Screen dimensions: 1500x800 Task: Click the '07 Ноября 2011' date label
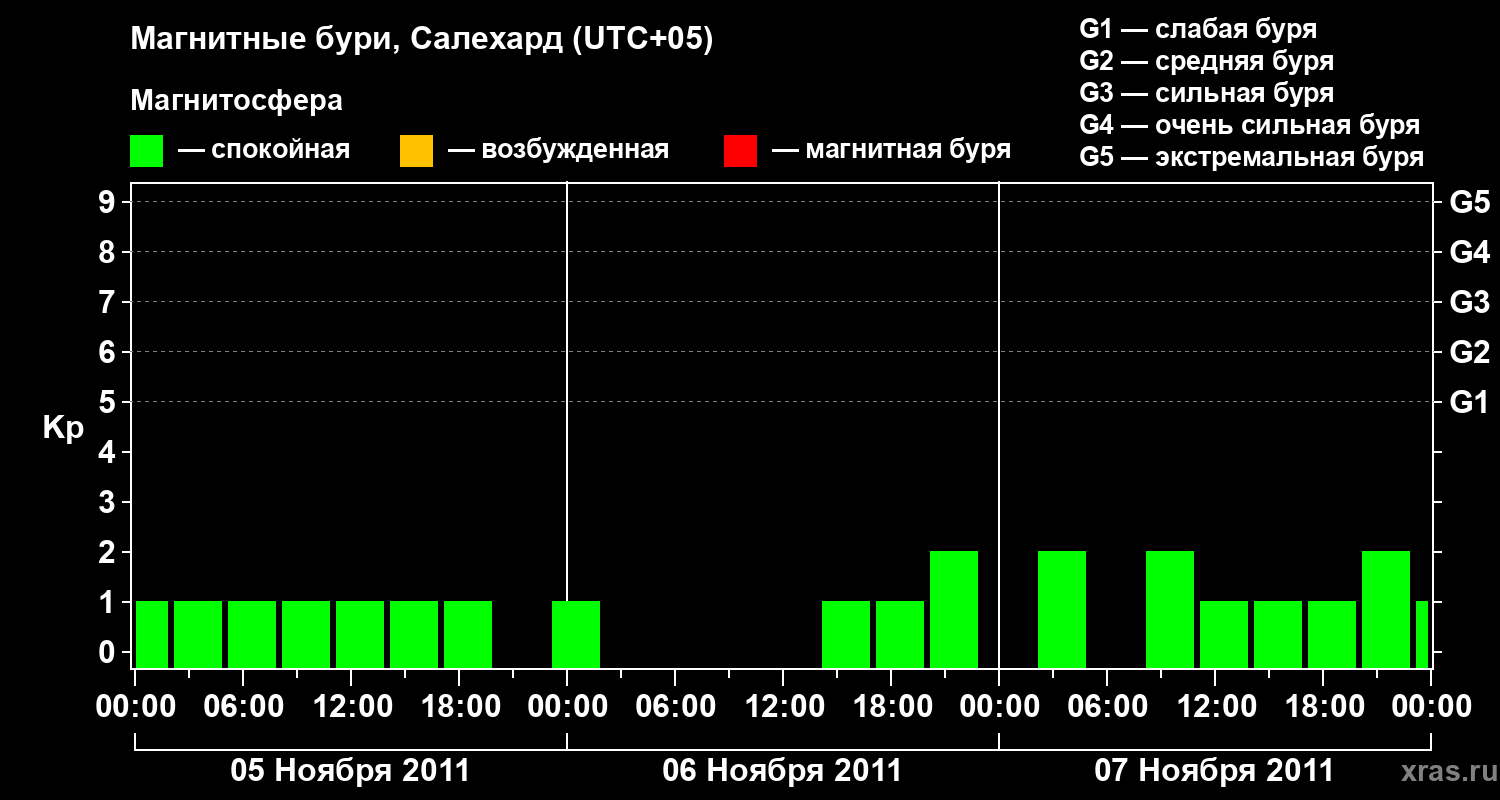pos(1214,771)
